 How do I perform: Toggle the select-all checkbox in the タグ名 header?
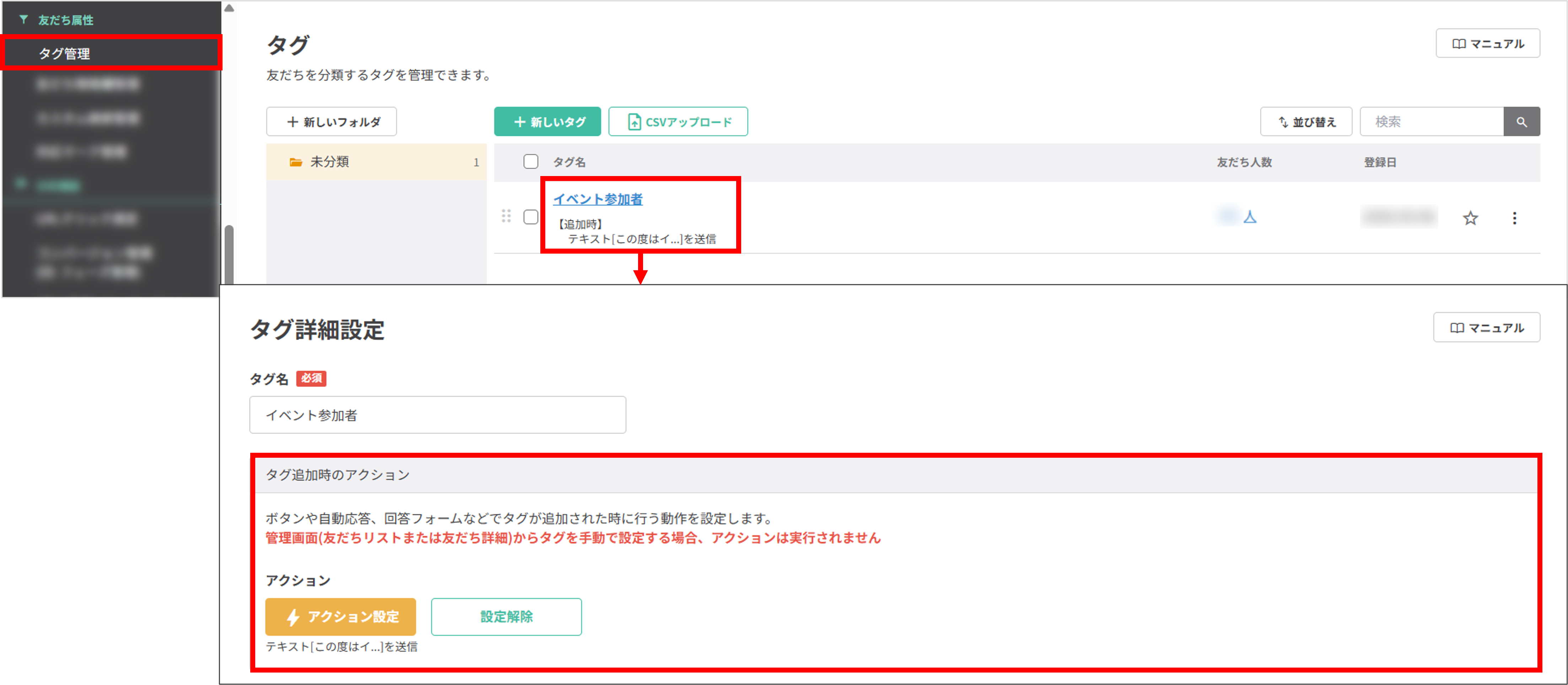click(531, 161)
